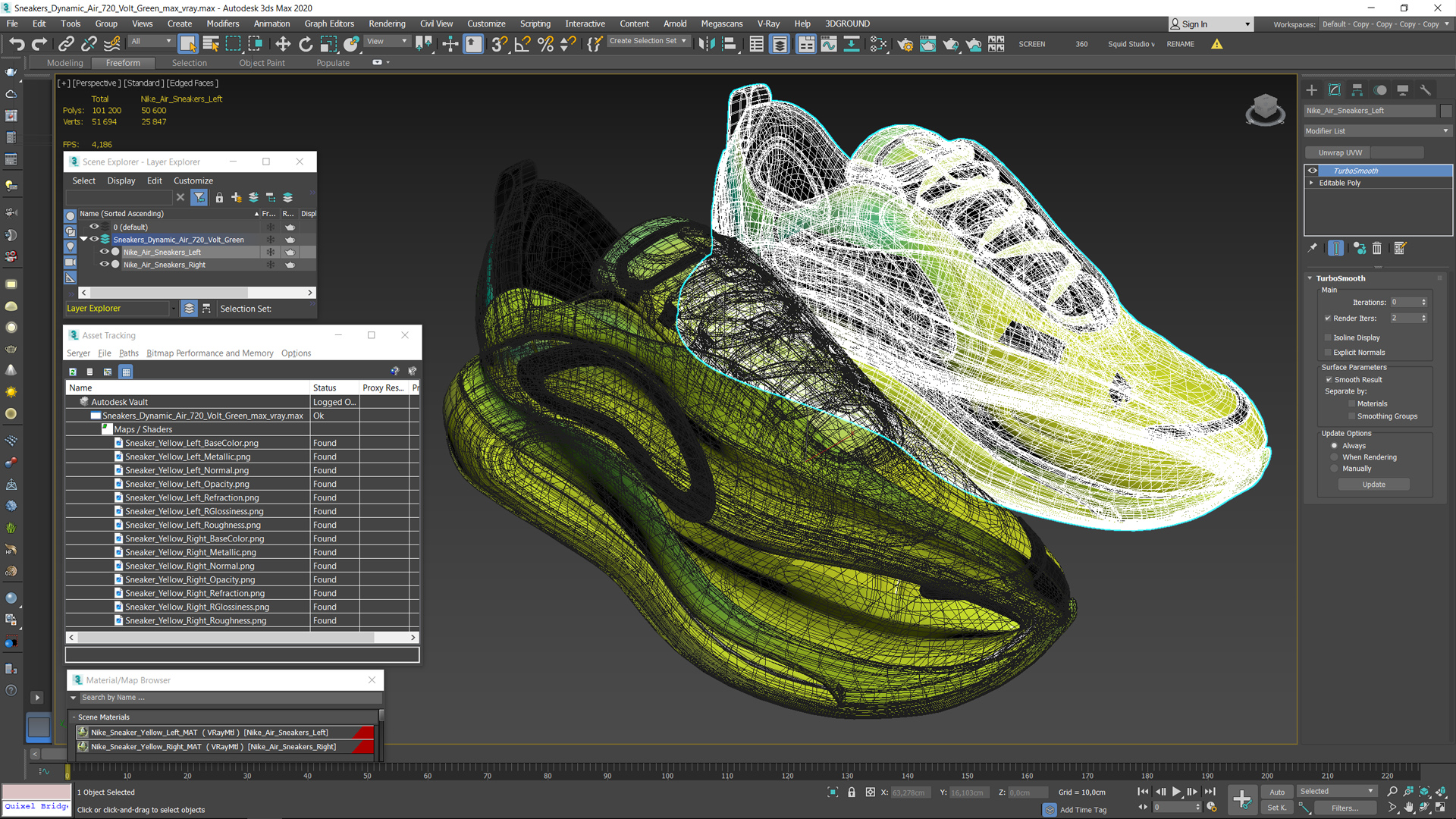The image size is (1456, 819).
Task: Enable the Isoline Display checkbox
Action: (x=1328, y=337)
